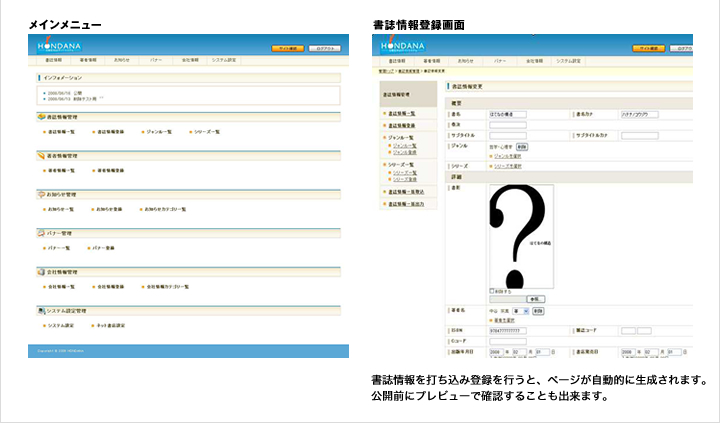Click ログアウト button in main menu screen

tap(325, 48)
